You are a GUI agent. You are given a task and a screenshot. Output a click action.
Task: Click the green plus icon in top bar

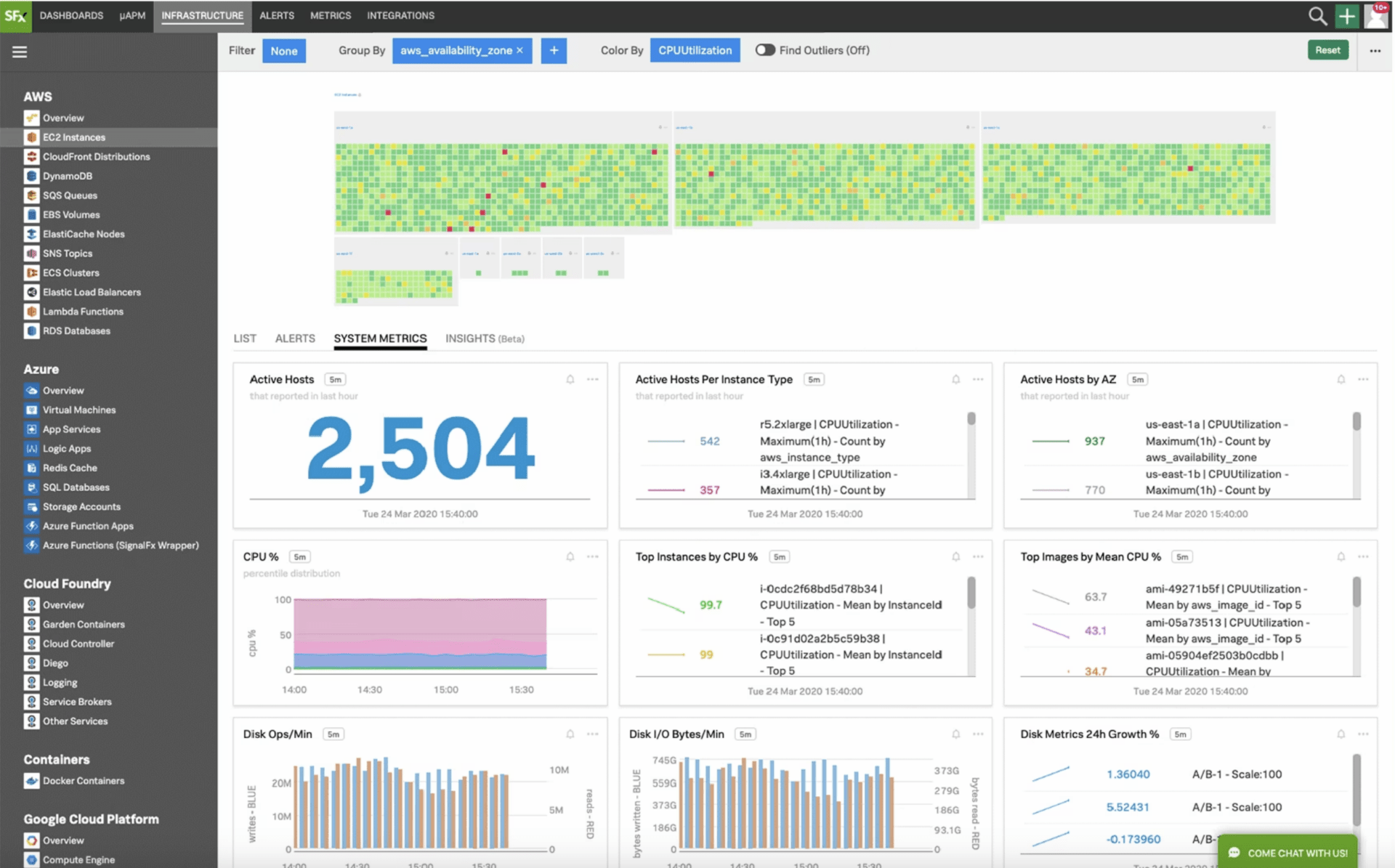point(1346,15)
